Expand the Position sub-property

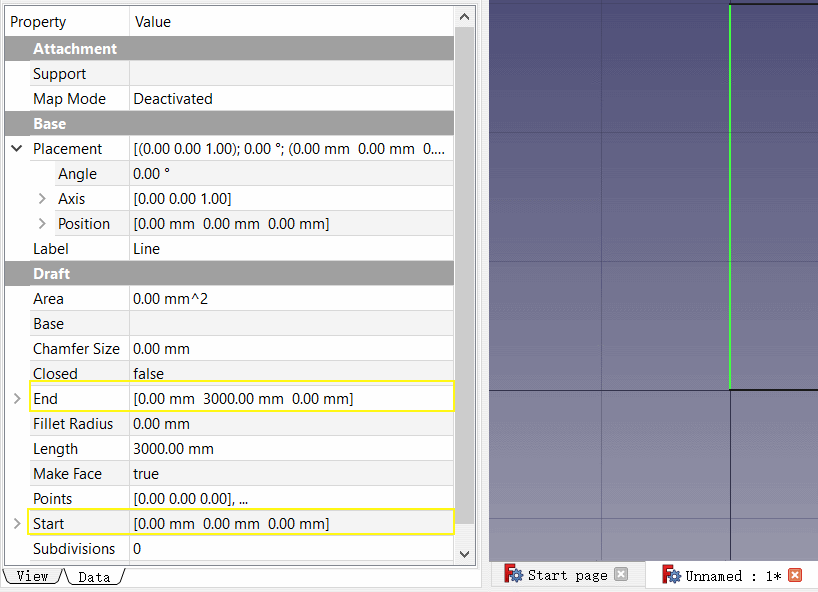[42, 224]
